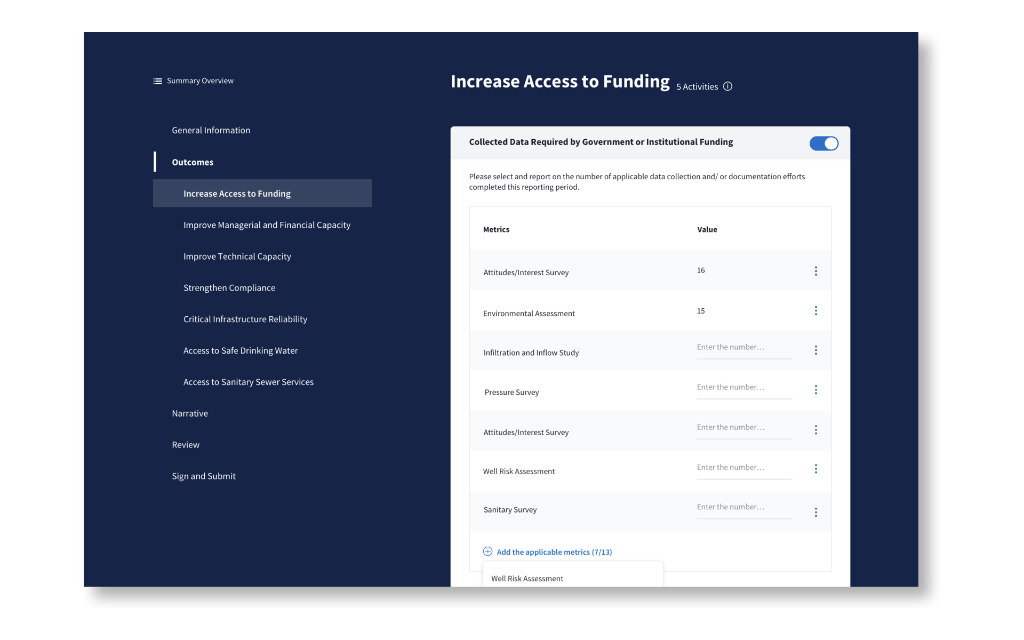Image resolution: width=1024 pixels, height=640 pixels.
Task: Open the three-dot menu for Sanitary Survey
Action: coord(816,513)
